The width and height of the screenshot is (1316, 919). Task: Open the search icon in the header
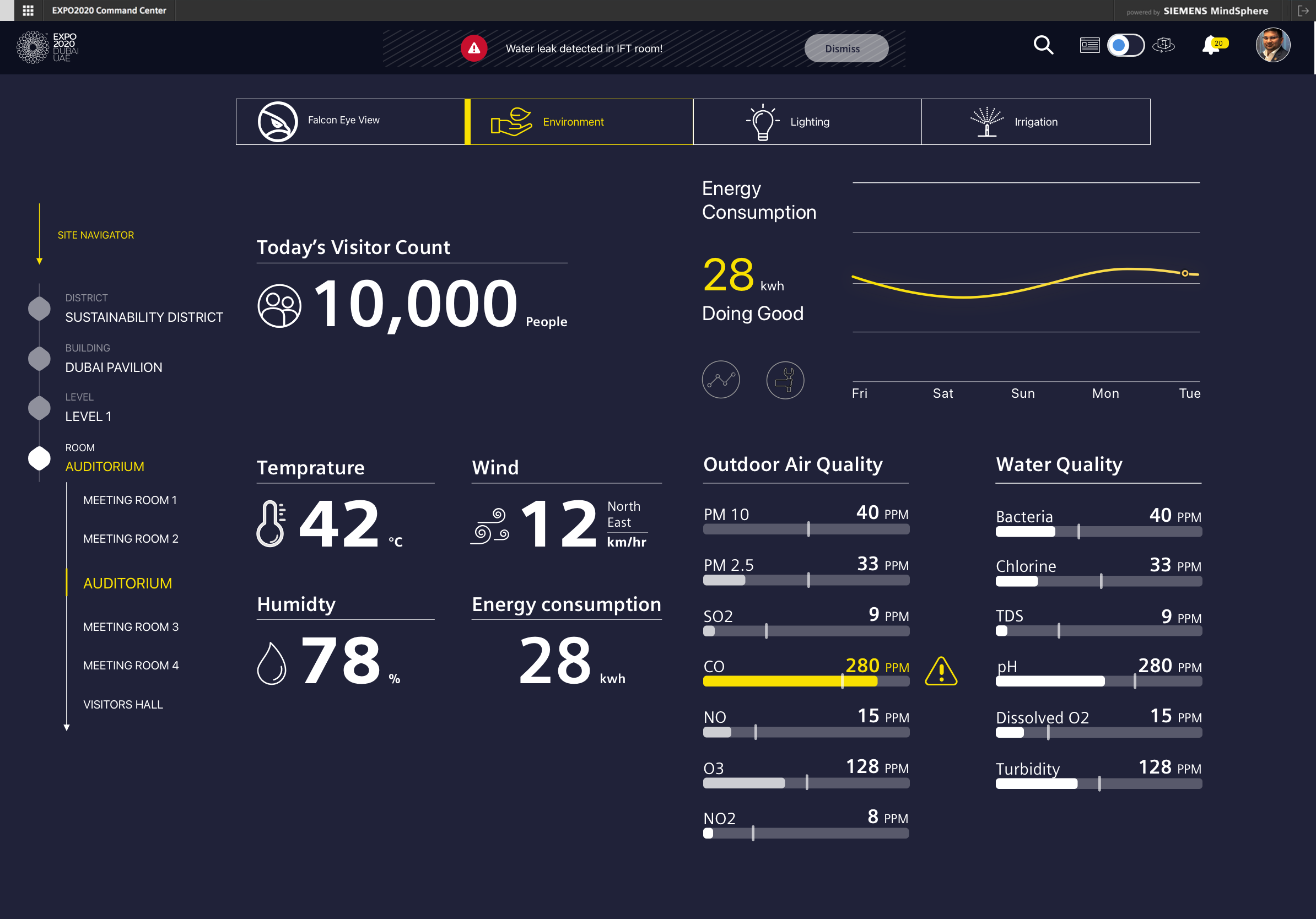coord(1043,46)
